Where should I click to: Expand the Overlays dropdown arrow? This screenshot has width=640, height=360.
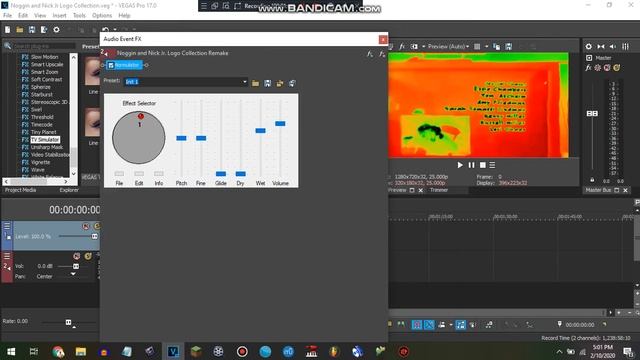click(x=486, y=47)
